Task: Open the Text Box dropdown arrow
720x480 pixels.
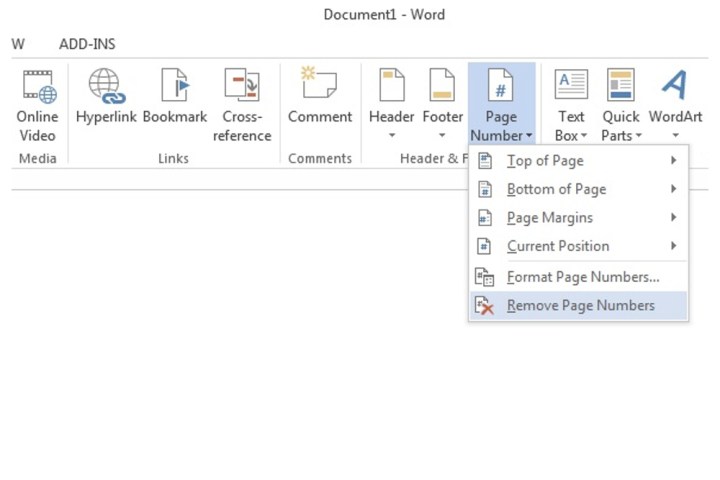Action: tap(584, 136)
